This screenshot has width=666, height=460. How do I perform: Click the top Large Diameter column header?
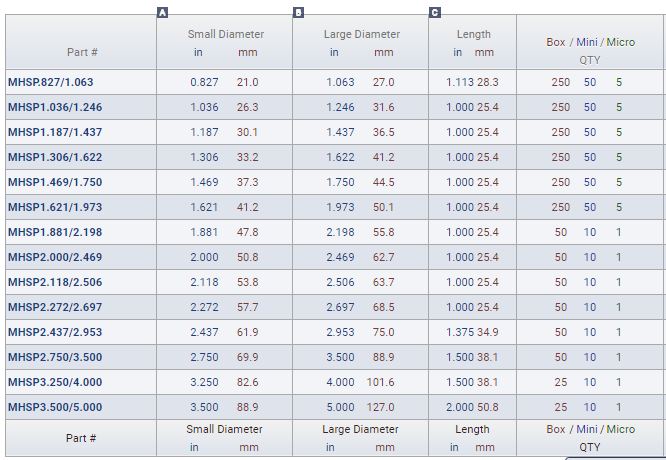click(360, 34)
